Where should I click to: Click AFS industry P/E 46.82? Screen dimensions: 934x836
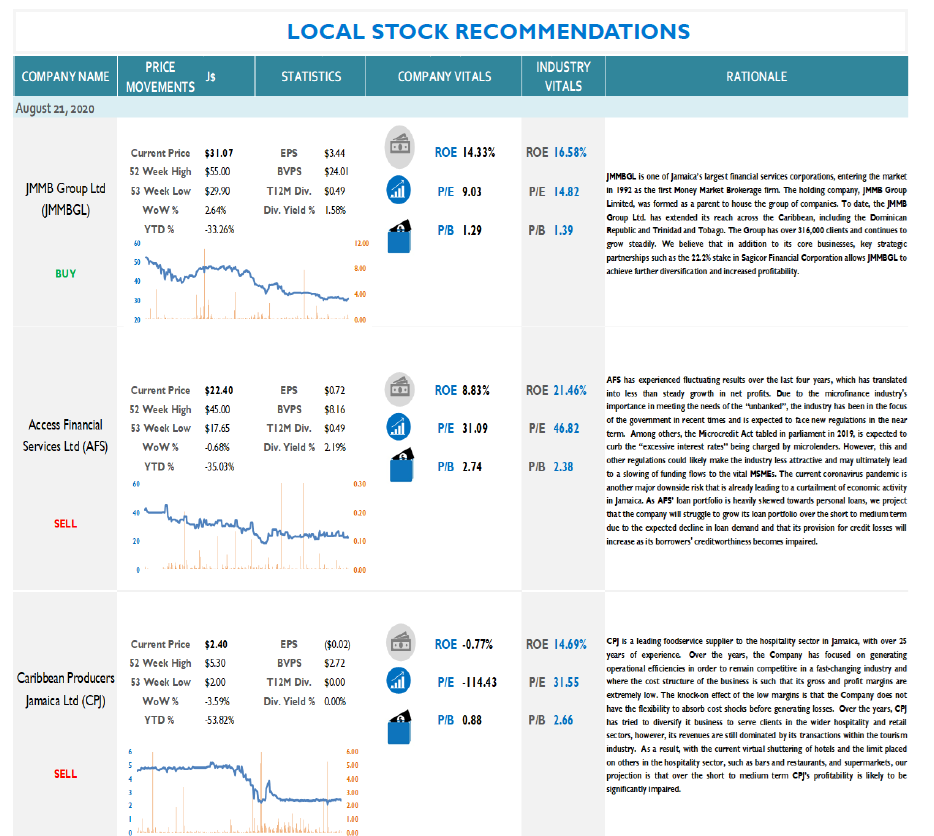click(x=566, y=428)
